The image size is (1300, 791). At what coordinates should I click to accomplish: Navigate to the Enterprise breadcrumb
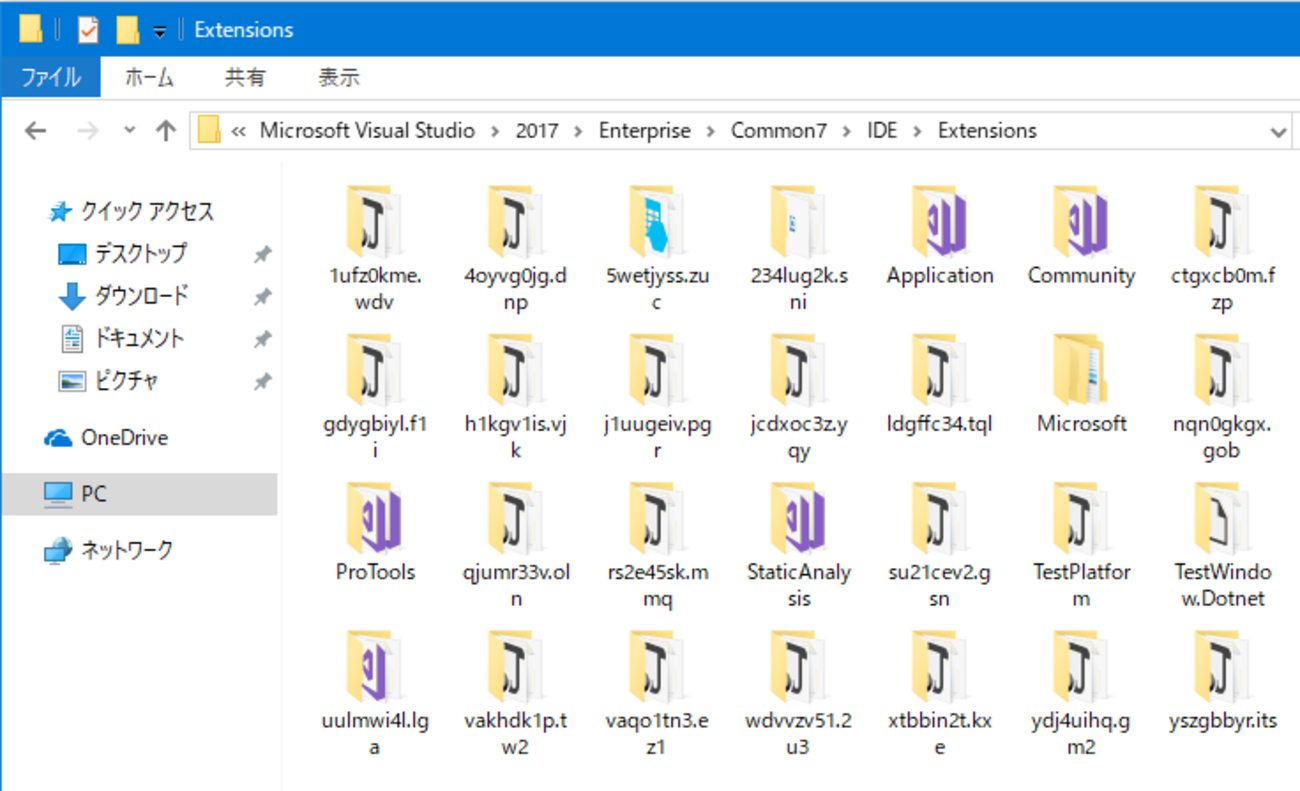645,131
